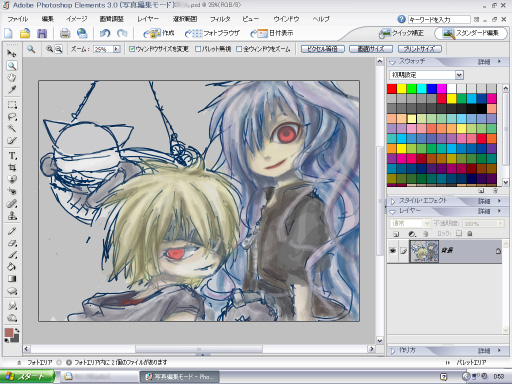Expand the スタイル・エフェクト panel
The height and width of the screenshot is (384, 512).
click(x=392, y=201)
